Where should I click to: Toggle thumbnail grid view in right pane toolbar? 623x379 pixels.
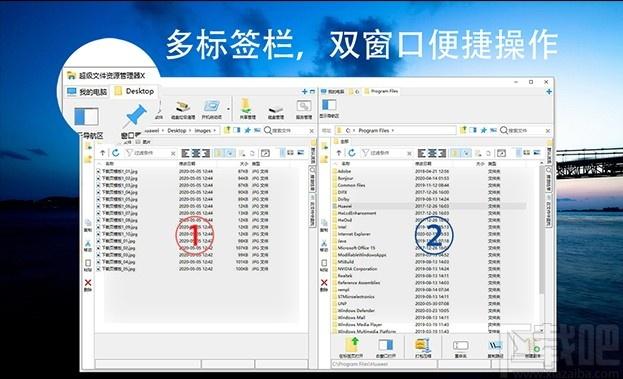526,153
